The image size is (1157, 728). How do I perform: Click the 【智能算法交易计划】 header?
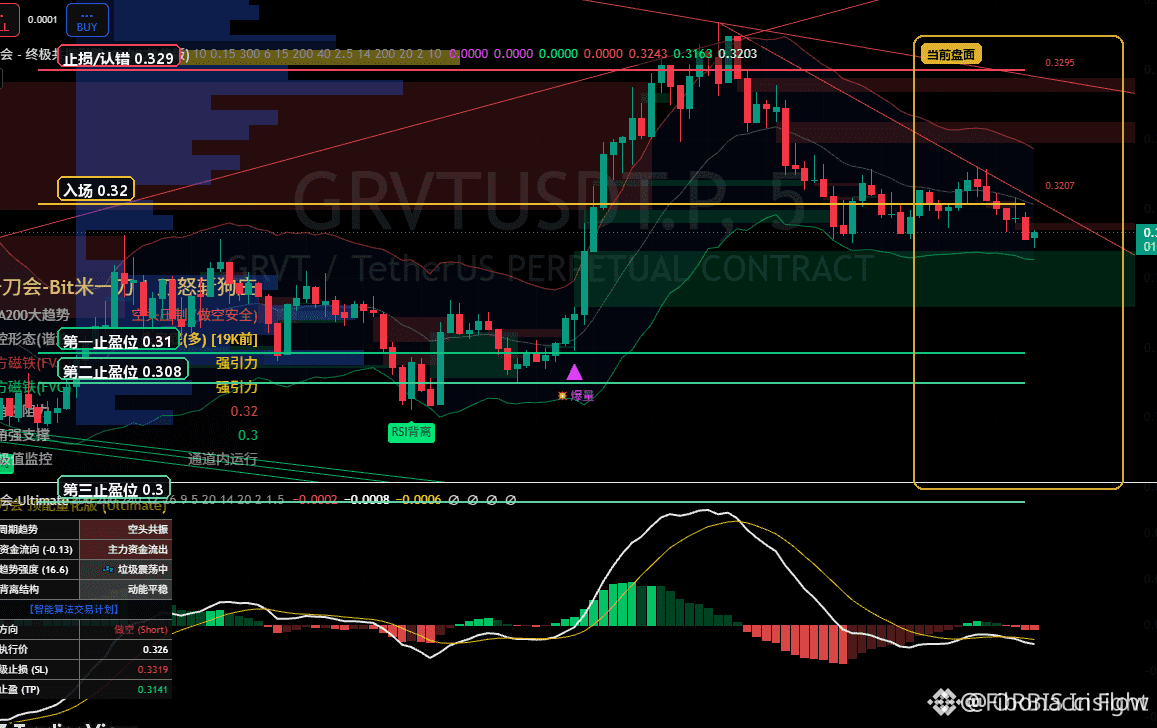click(74, 609)
